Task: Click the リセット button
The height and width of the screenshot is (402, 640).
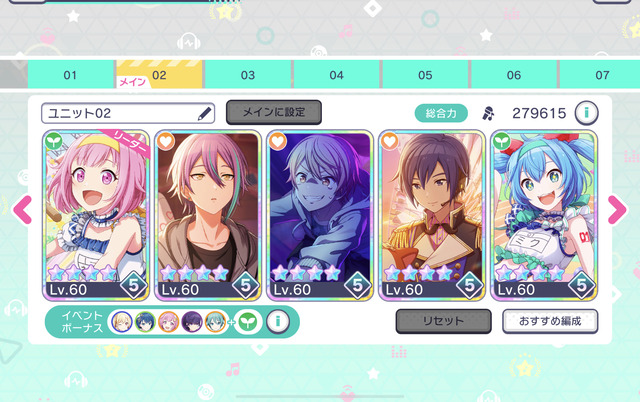Action: (x=443, y=321)
